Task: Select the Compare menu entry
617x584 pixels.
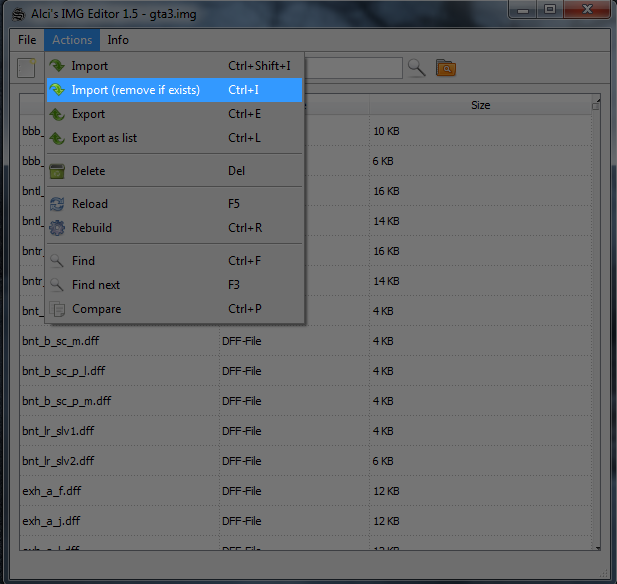Action: pyautogui.click(x=174, y=309)
